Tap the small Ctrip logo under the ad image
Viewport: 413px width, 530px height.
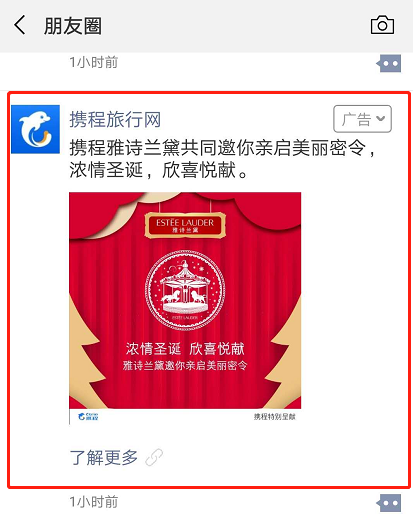(88, 416)
